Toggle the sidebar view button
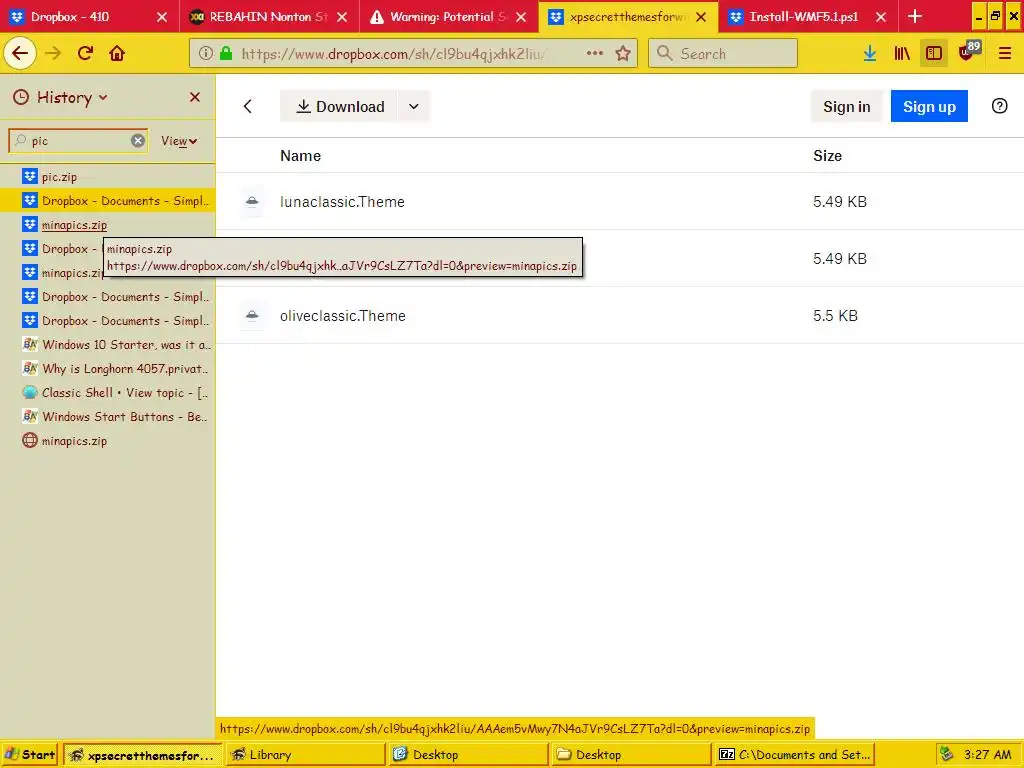Screen dimensions: 1024x768 [934, 53]
